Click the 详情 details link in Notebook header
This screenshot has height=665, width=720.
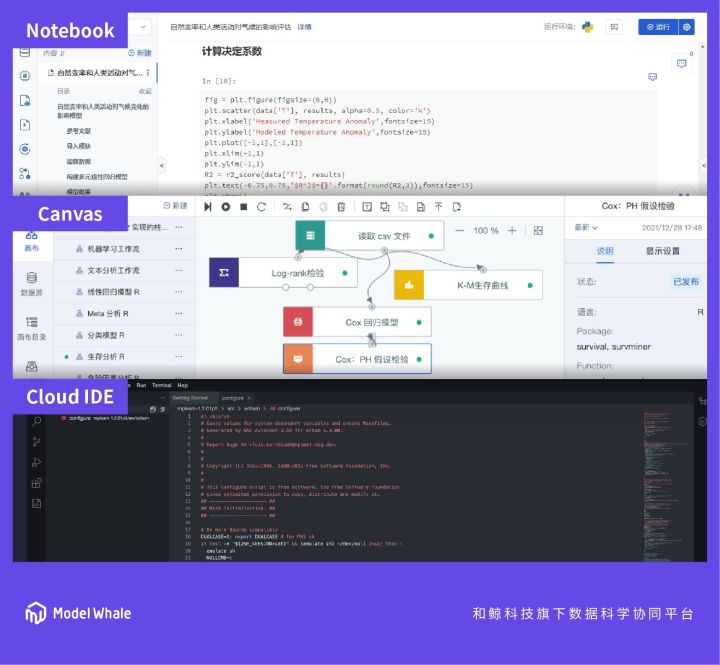(x=304, y=27)
